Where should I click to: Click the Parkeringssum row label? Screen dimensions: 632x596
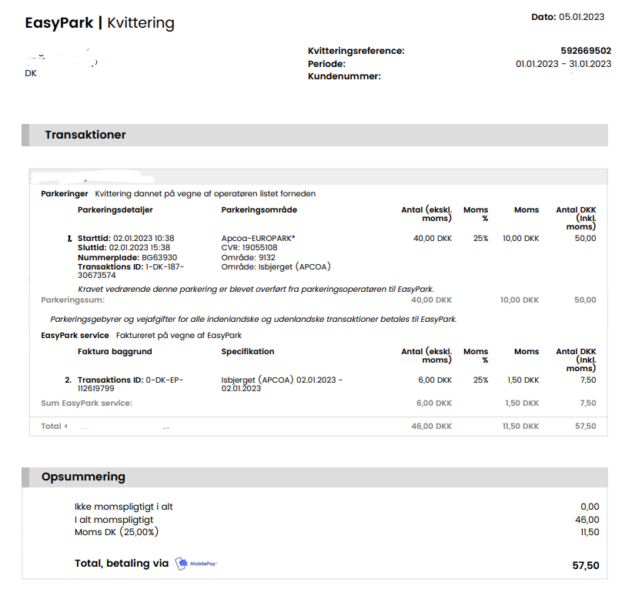[73, 299]
